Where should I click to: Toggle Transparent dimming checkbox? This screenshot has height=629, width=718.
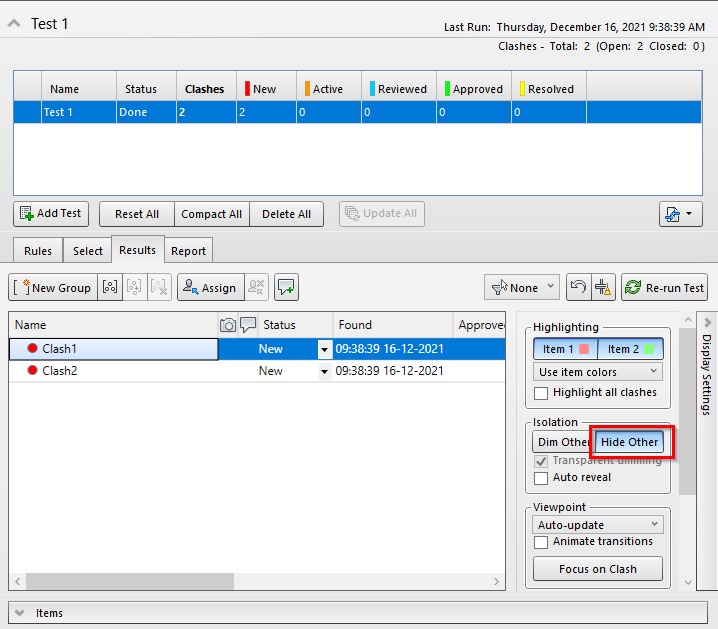pos(541,461)
